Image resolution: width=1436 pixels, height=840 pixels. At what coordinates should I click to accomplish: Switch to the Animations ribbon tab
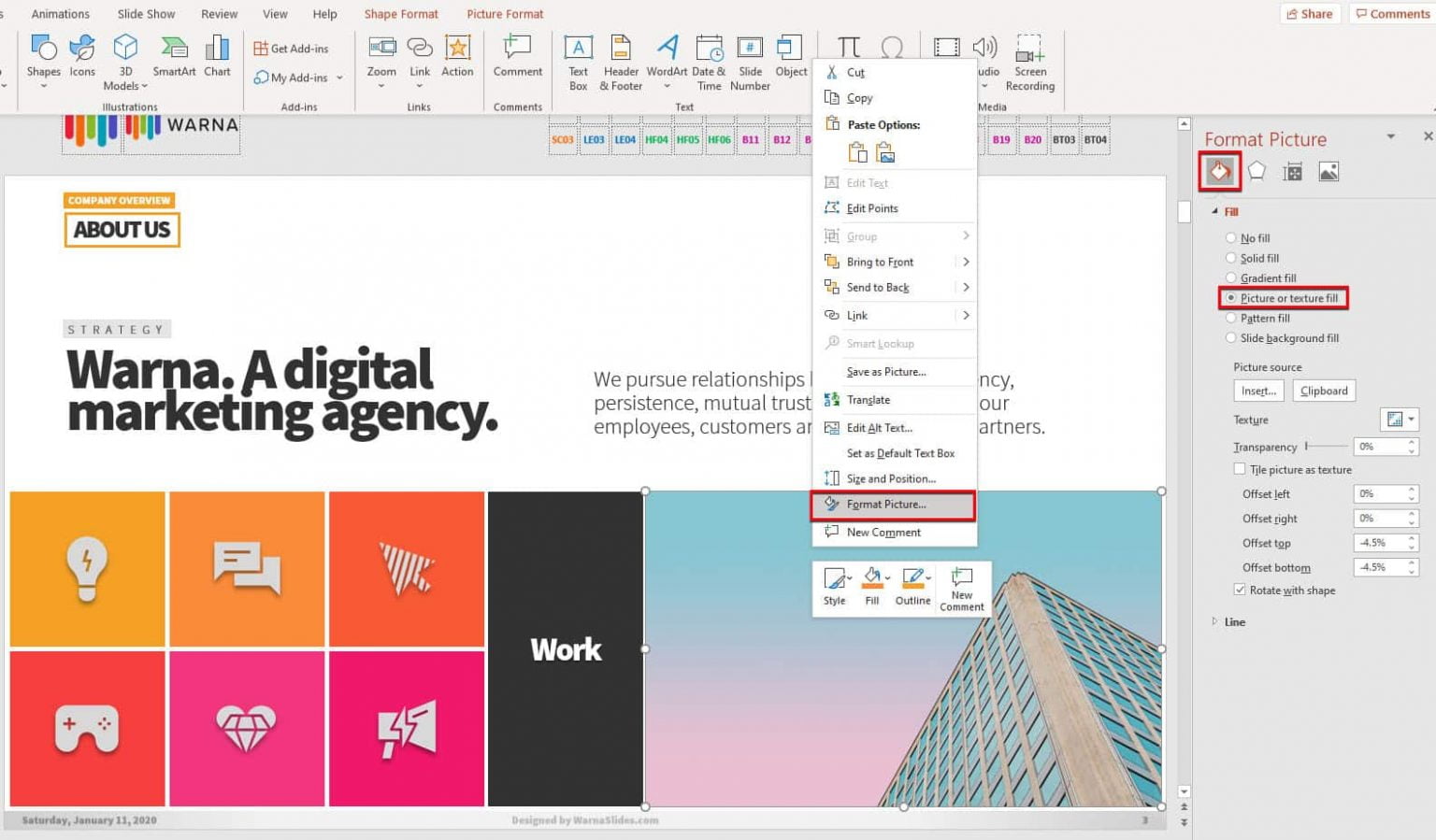[x=61, y=14]
